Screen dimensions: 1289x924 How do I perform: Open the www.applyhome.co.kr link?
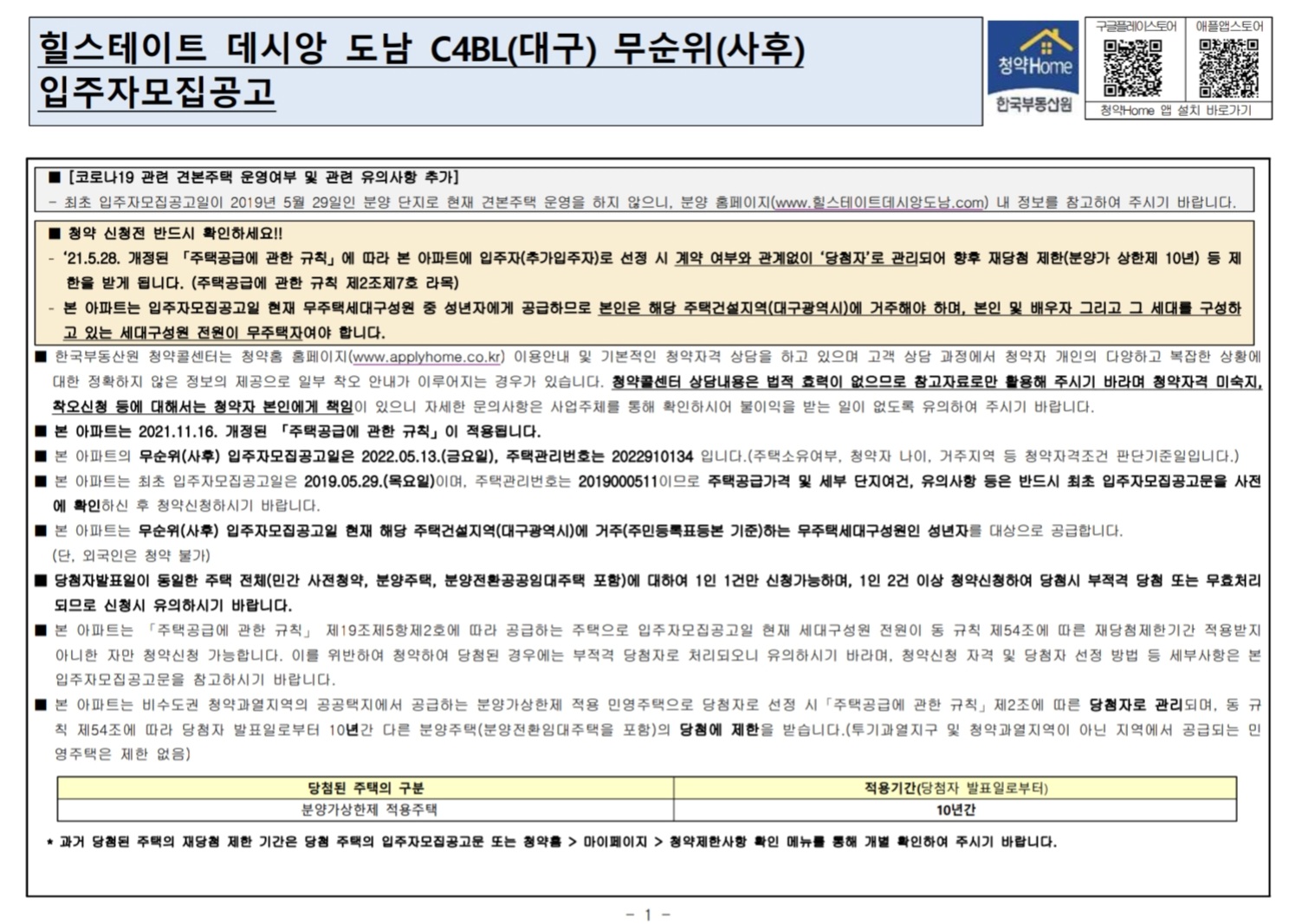[x=427, y=357]
